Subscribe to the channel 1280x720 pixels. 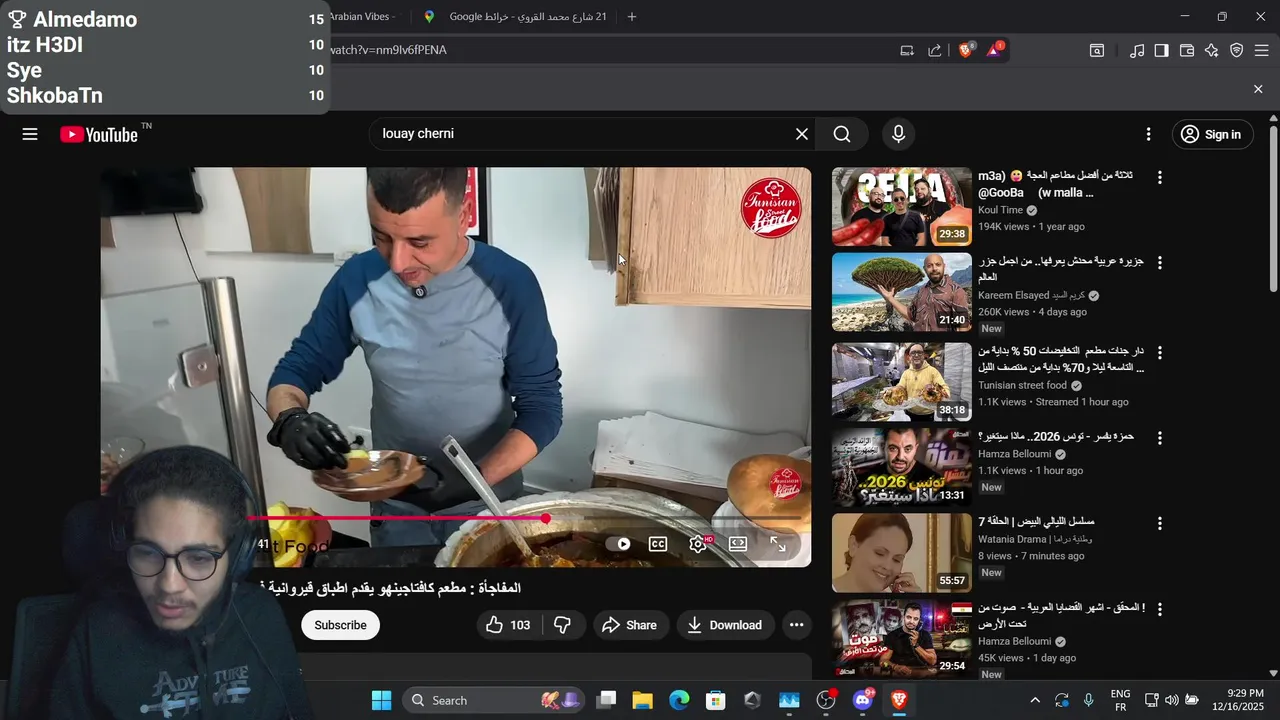pos(340,625)
